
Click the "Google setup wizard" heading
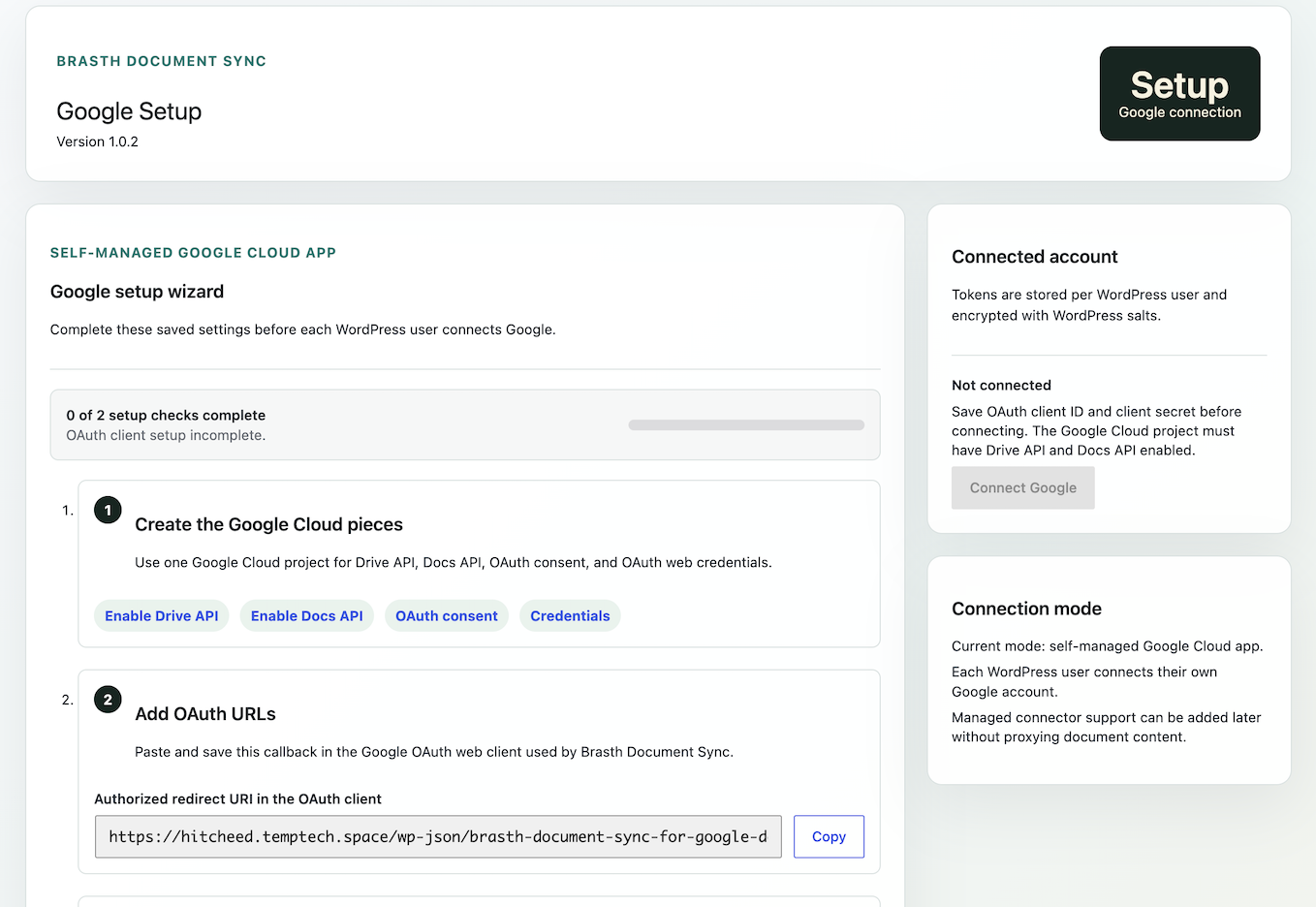coord(137,292)
